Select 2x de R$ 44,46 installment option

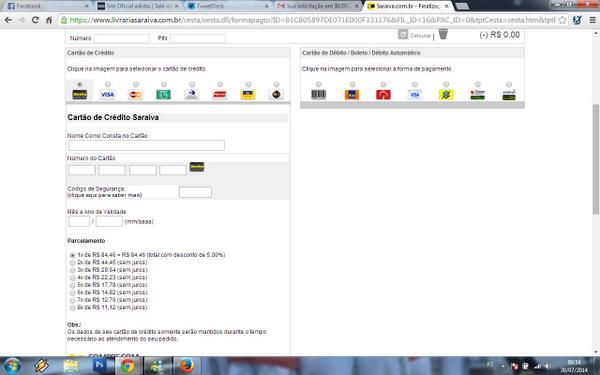73,263
